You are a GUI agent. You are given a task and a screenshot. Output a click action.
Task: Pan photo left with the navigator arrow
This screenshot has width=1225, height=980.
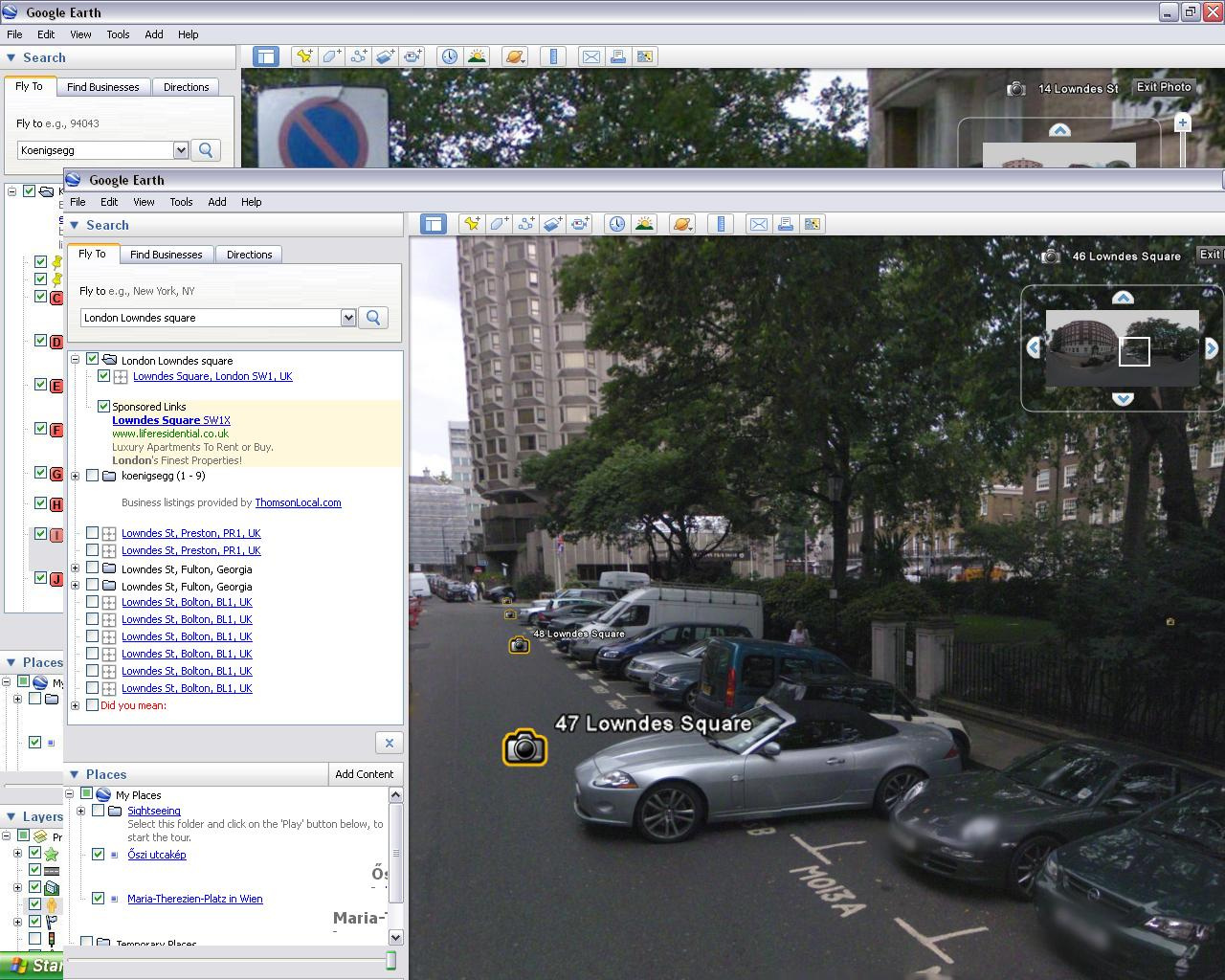tap(1034, 348)
